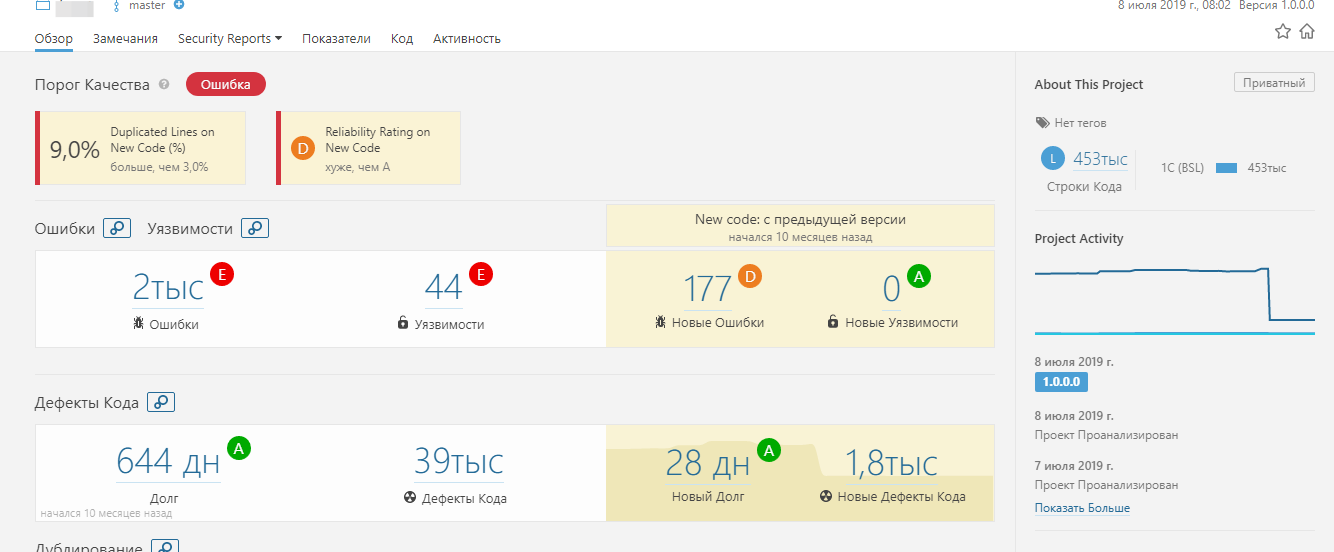1334x552 pixels.
Task: Open the Ошибки (bugs) key icon link
Action: [117, 229]
